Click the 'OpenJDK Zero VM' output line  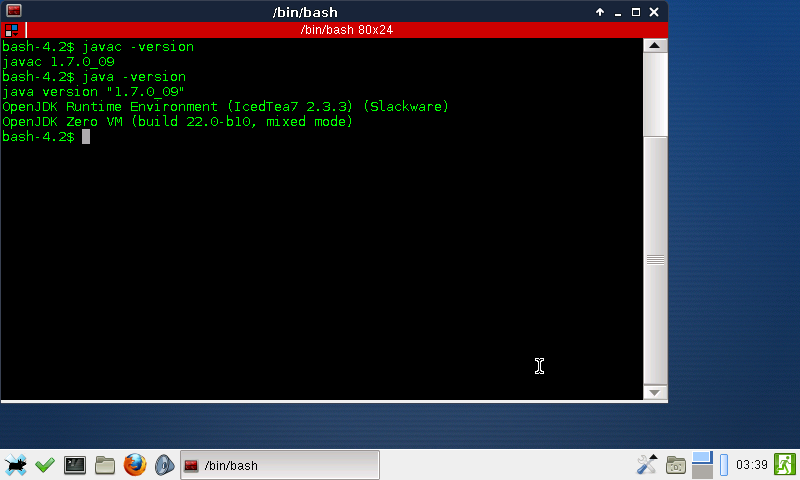177,122
